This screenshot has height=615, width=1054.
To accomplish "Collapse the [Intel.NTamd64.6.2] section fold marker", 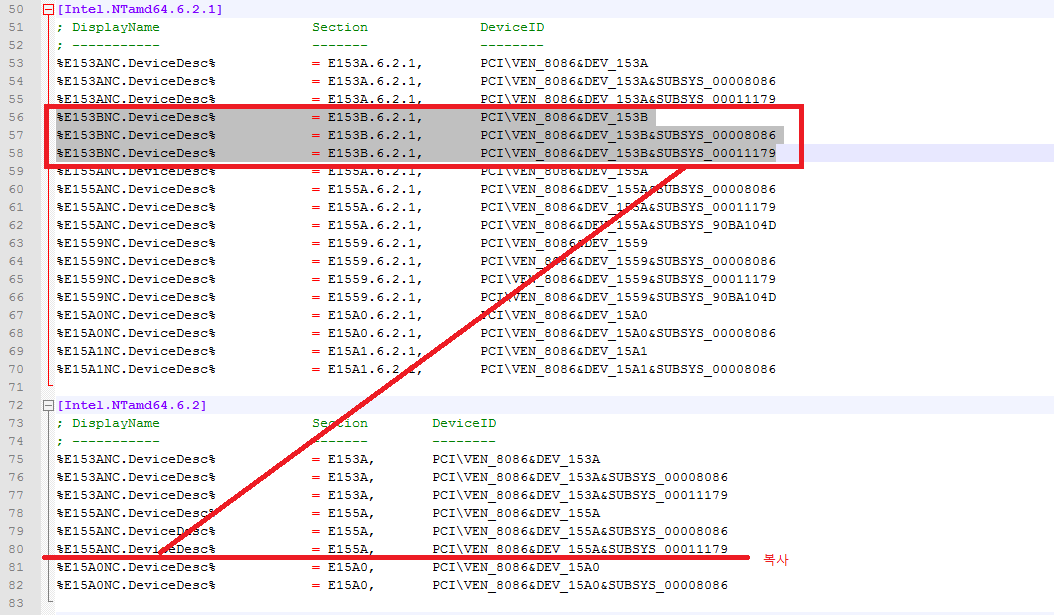I will pos(48,405).
